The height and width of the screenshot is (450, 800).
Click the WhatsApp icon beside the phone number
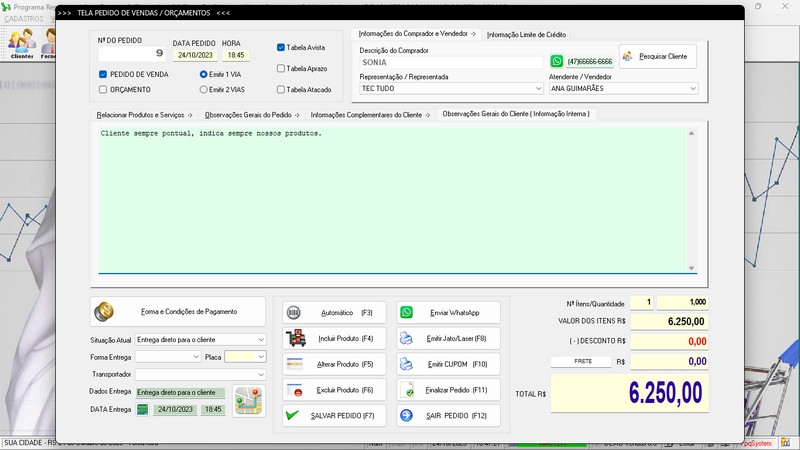[x=557, y=61]
